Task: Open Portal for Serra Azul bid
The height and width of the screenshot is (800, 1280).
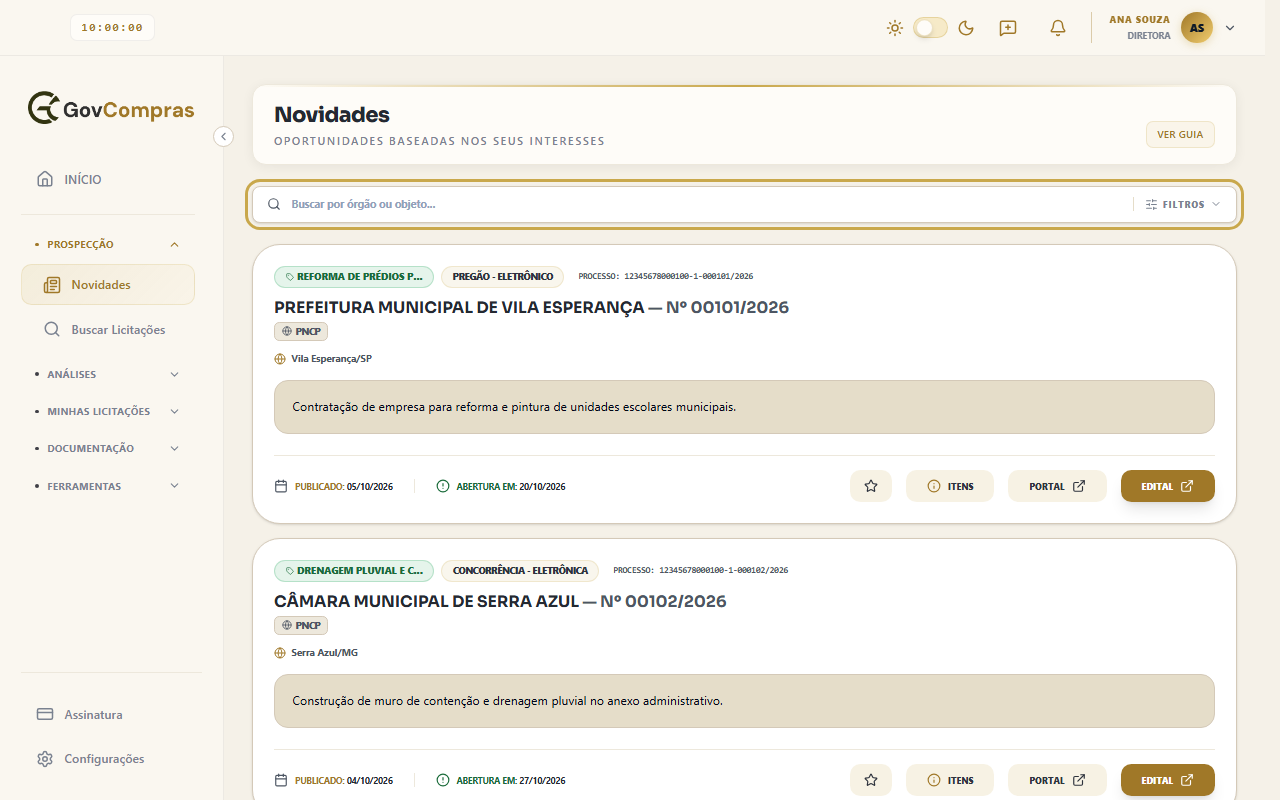Action: tap(1057, 780)
